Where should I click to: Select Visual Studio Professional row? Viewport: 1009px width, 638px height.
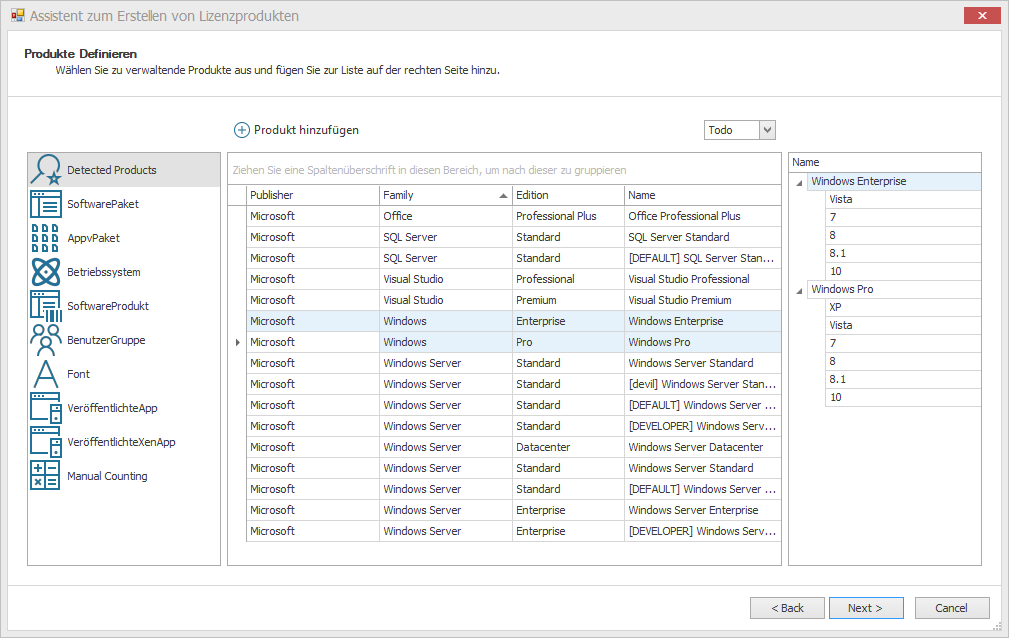514,279
